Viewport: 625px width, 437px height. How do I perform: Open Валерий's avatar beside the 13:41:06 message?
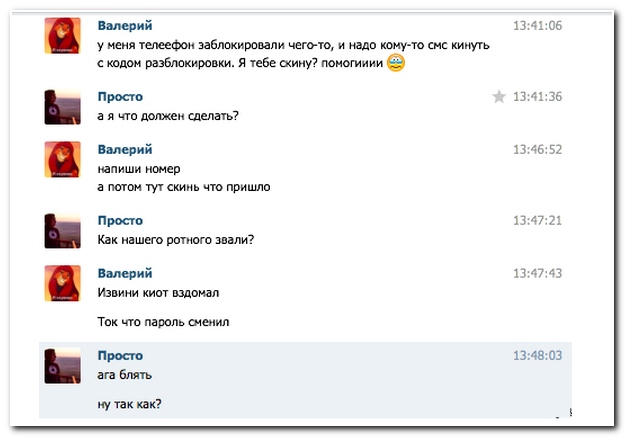click(63, 38)
